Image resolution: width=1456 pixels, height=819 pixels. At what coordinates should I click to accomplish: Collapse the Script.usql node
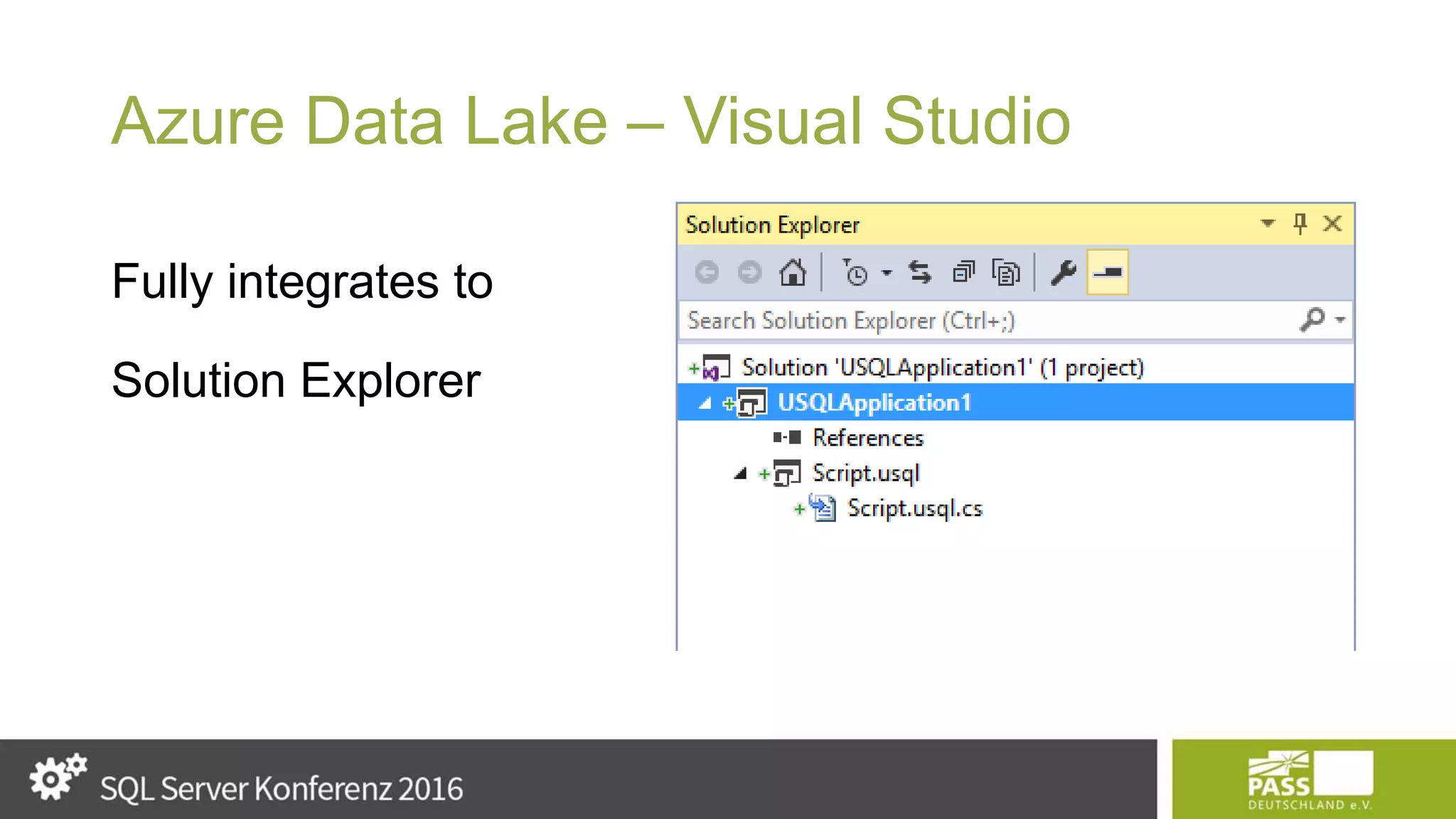point(740,473)
